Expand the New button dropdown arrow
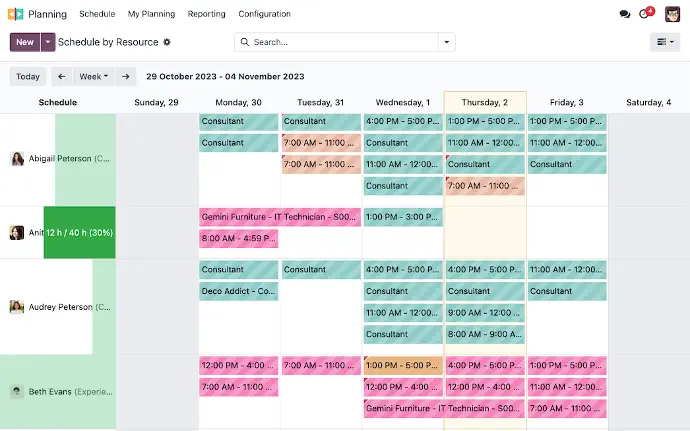The height and width of the screenshot is (431, 690). pyautogui.click(x=48, y=42)
